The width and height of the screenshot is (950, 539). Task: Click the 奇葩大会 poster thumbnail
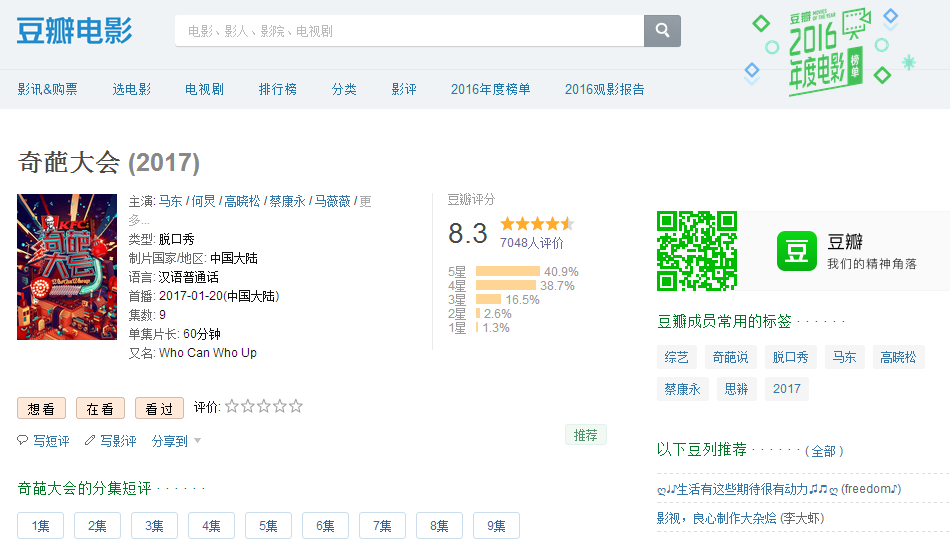67,267
